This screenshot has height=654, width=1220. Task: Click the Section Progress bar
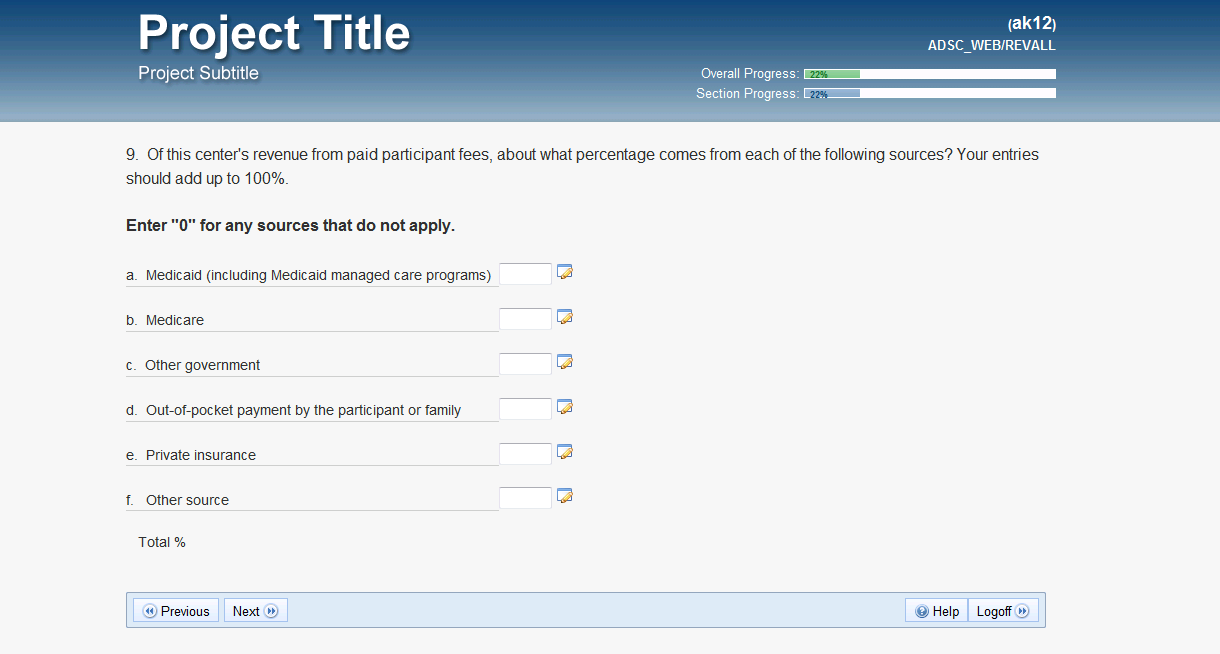coord(930,94)
